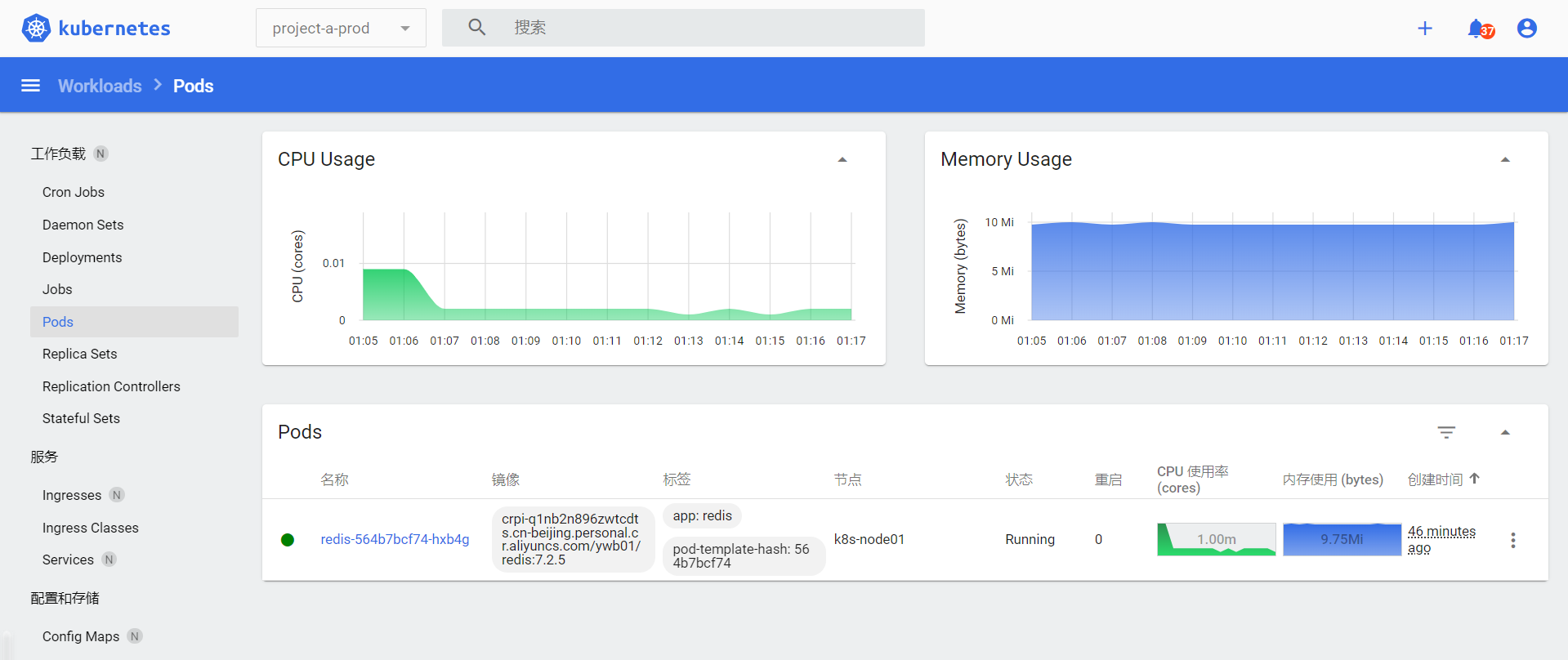
Task: Click the pod's 1.00m CPU usage sparkline
Action: coord(1216,539)
